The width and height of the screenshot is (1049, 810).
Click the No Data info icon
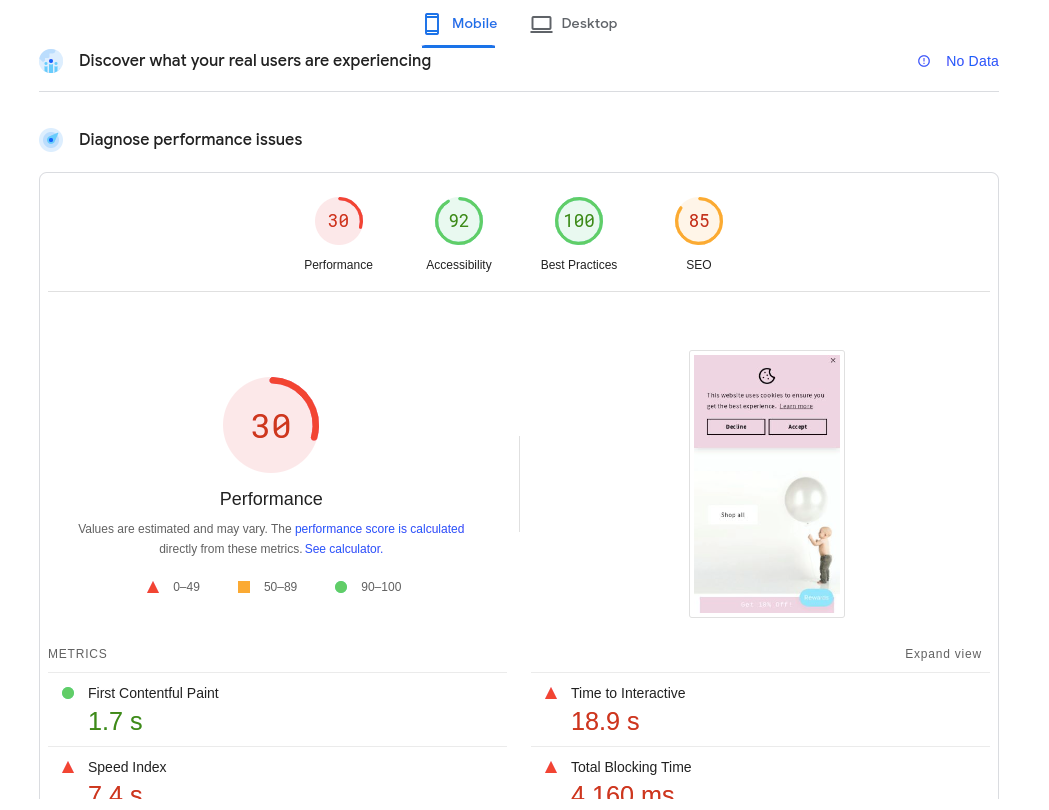pos(924,61)
